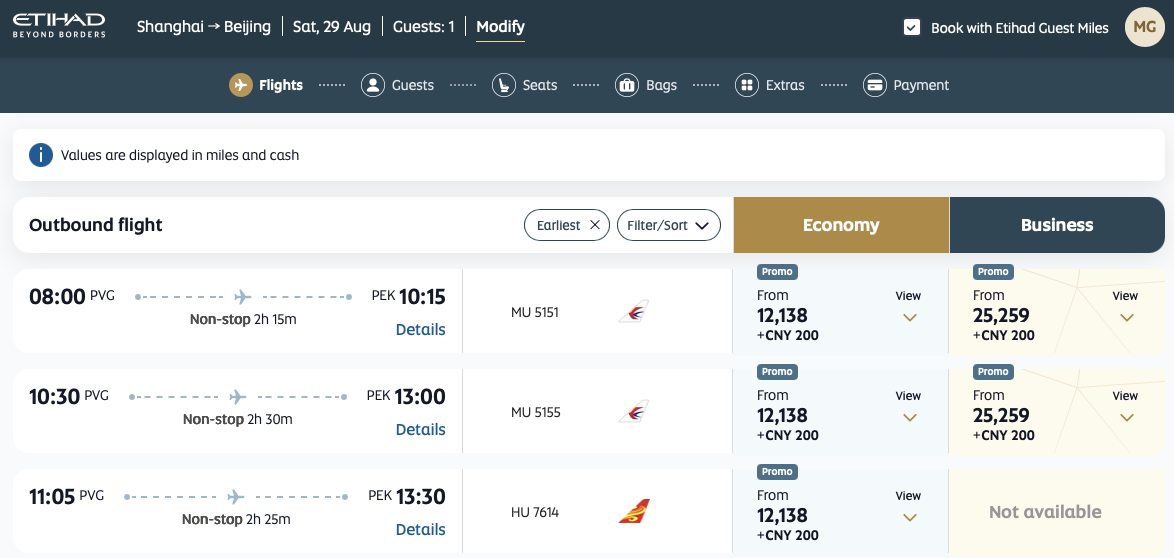The image size is (1174, 558).
Task: Open the MG profile avatar
Action: [x=1144, y=27]
